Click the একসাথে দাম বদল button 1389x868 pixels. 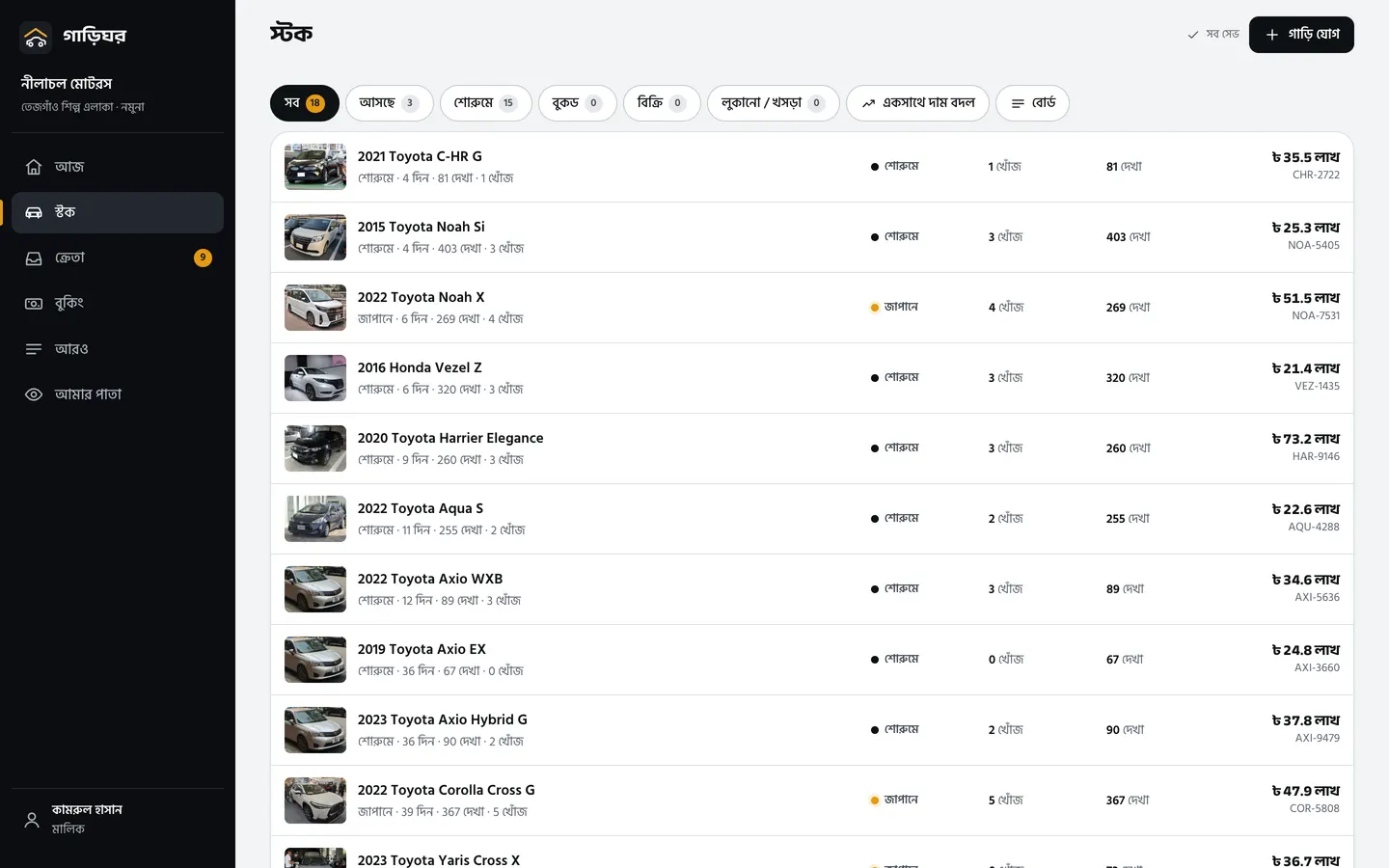(917, 103)
